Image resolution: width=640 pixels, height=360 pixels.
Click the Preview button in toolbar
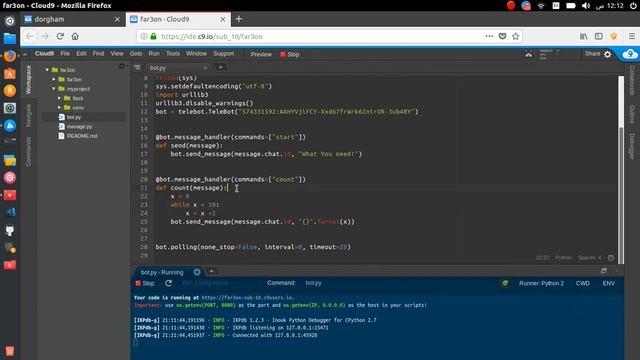(x=261, y=54)
